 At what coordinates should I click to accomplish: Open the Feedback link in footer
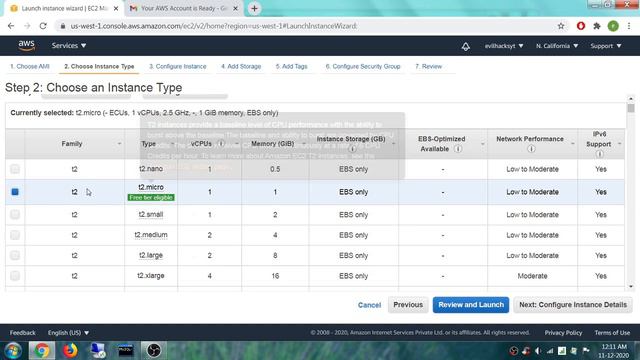pos(22,333)
